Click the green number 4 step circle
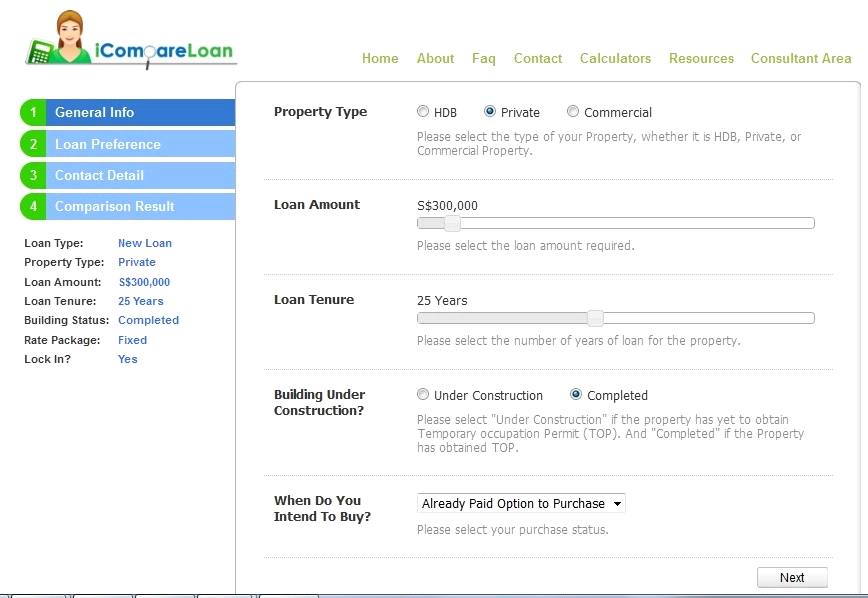The height and width of the screenshot is (598, 868). pos(33,206)
